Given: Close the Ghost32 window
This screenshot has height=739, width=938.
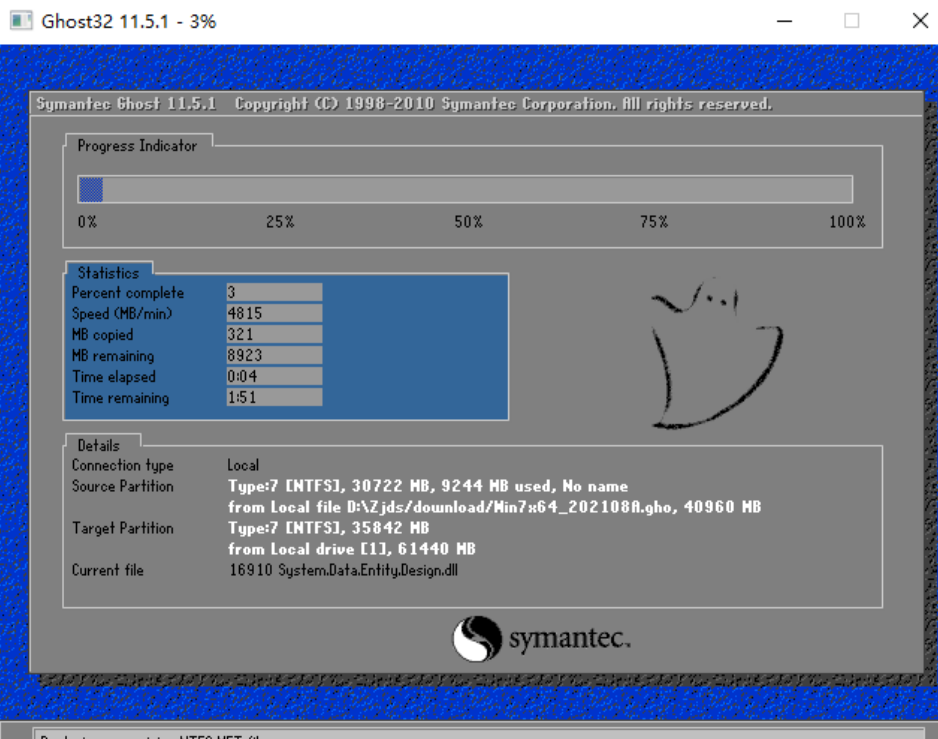Looking at the screenshot, I should point(919,21).
